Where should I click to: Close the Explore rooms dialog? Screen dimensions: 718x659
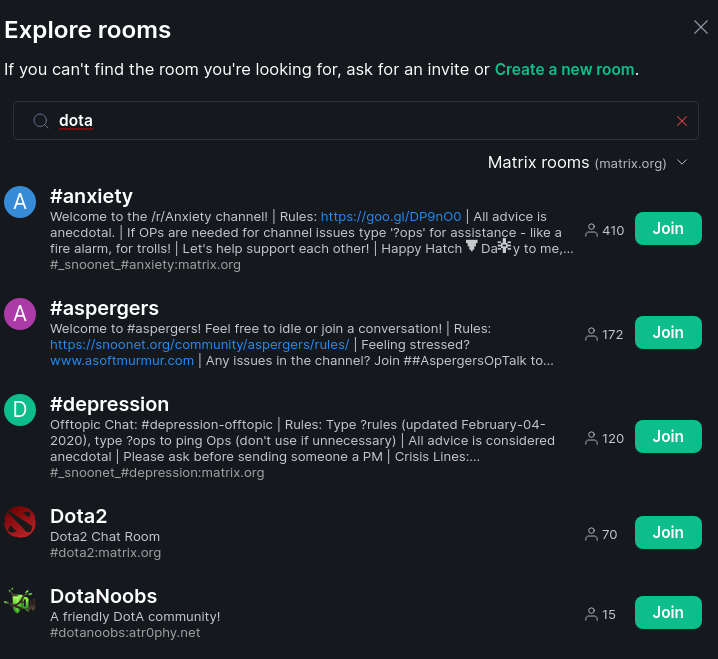(701, 27)
